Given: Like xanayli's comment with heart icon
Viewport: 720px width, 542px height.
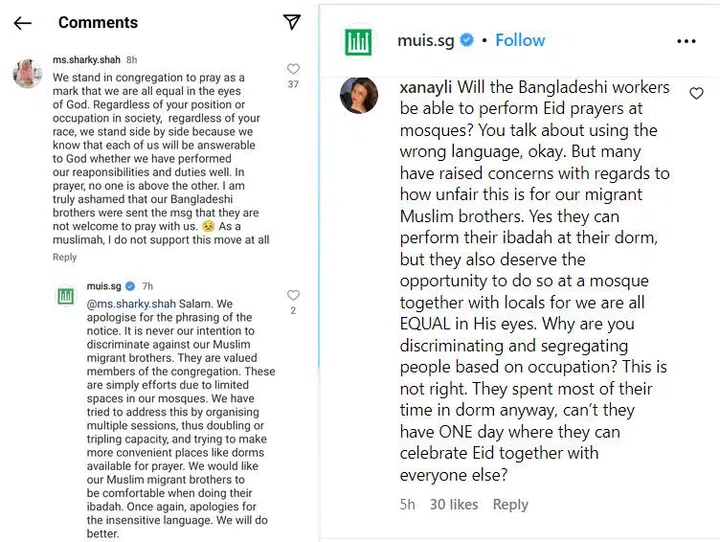Looking at the screenshot, I should (x=697, y=93).
